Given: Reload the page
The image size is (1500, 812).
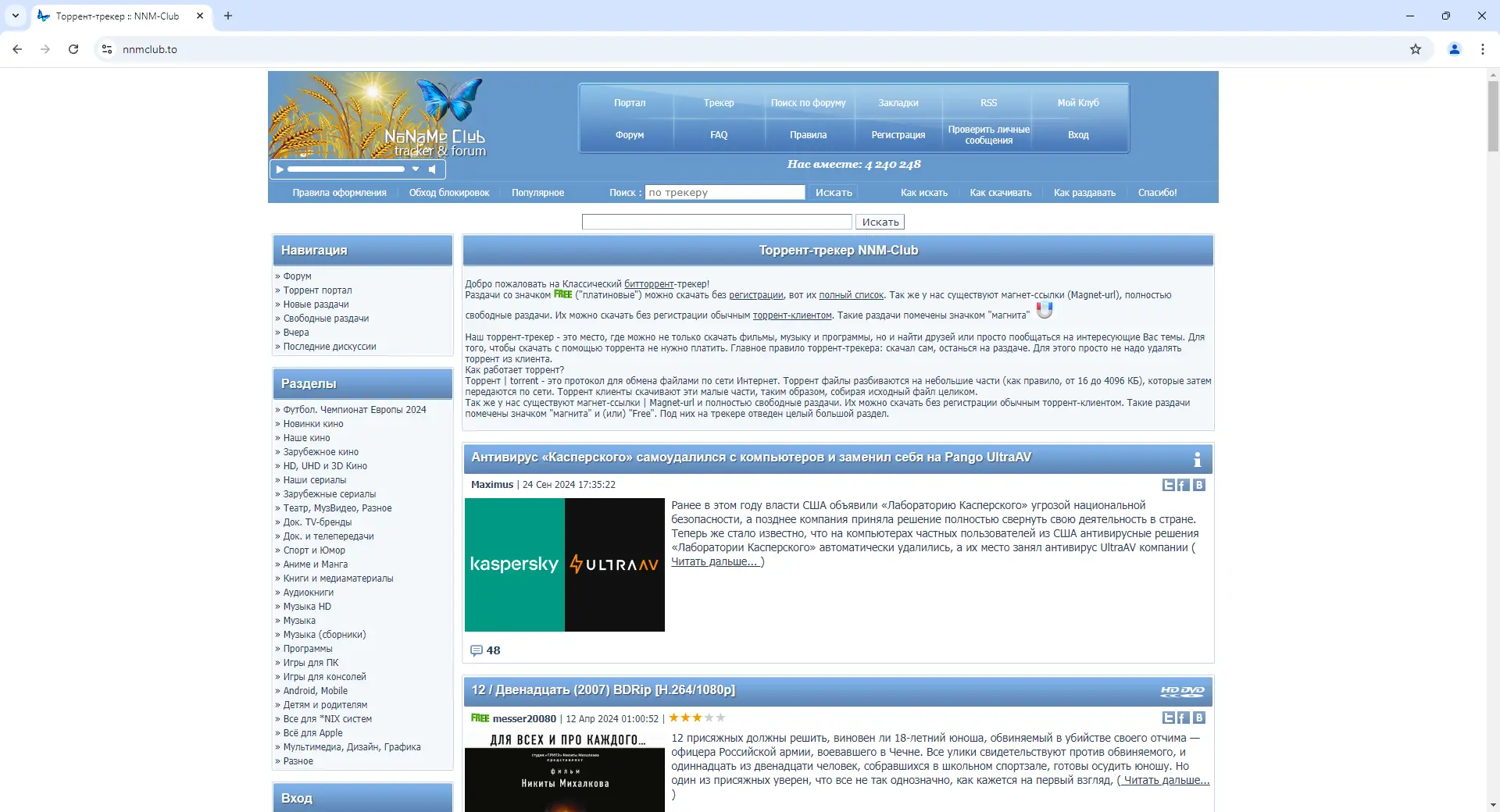Looking at the screenshot, I should pyautogui.click(x=73, y=49).
